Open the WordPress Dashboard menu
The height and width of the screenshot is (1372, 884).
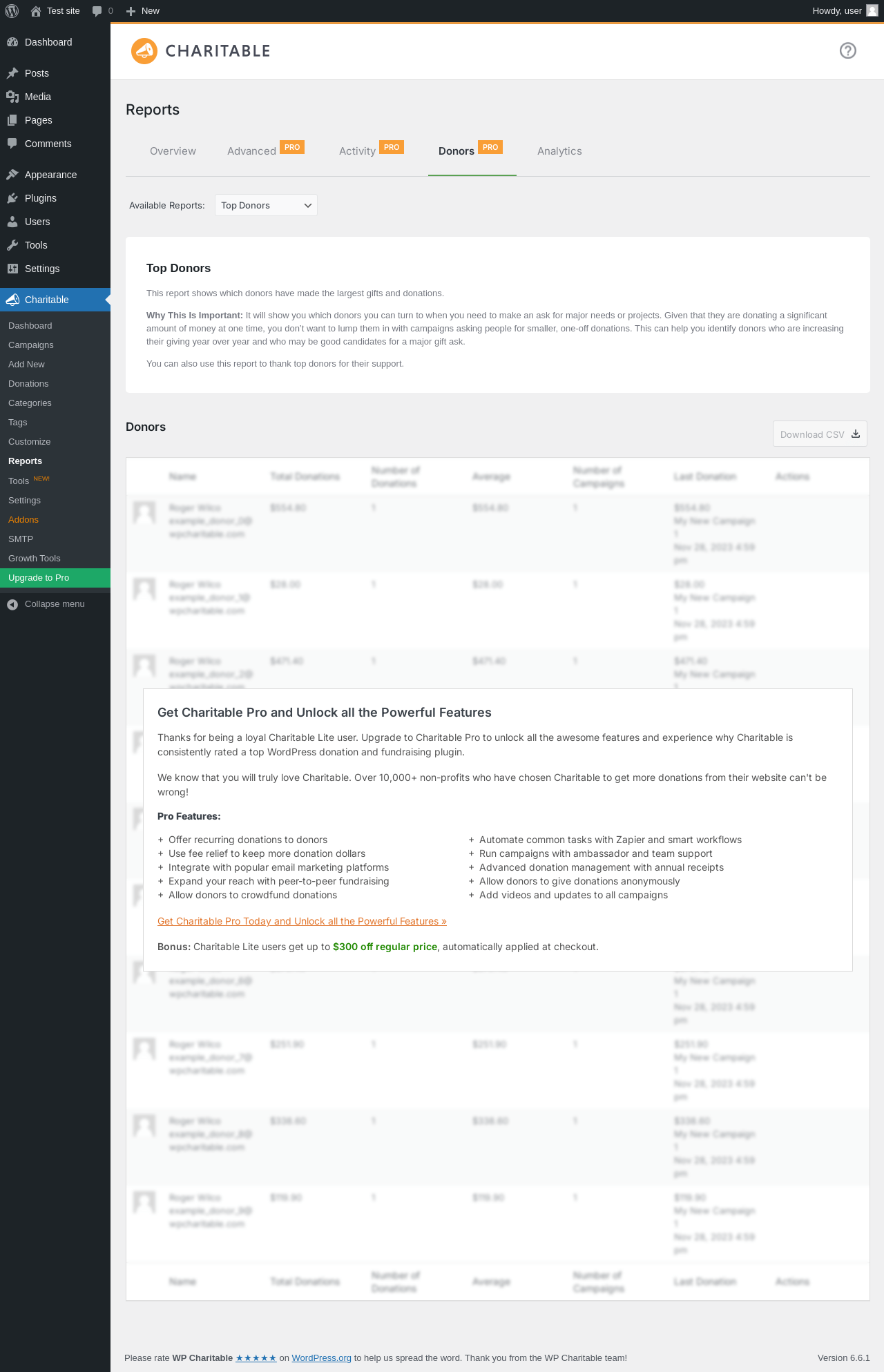point(55,42)
